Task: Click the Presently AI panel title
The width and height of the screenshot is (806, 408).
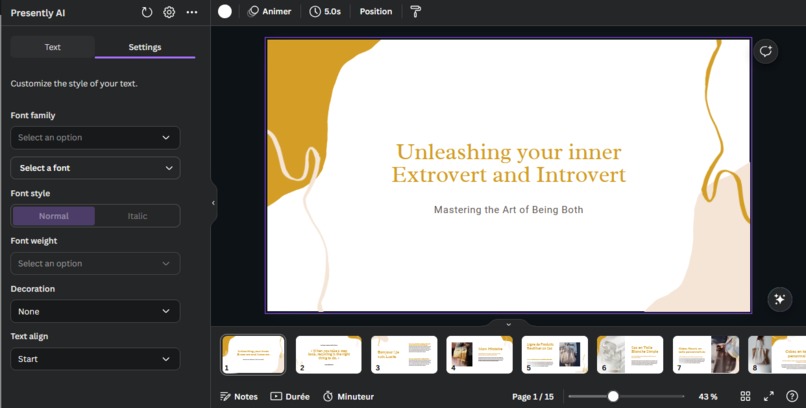Action: tap(38, 13)
